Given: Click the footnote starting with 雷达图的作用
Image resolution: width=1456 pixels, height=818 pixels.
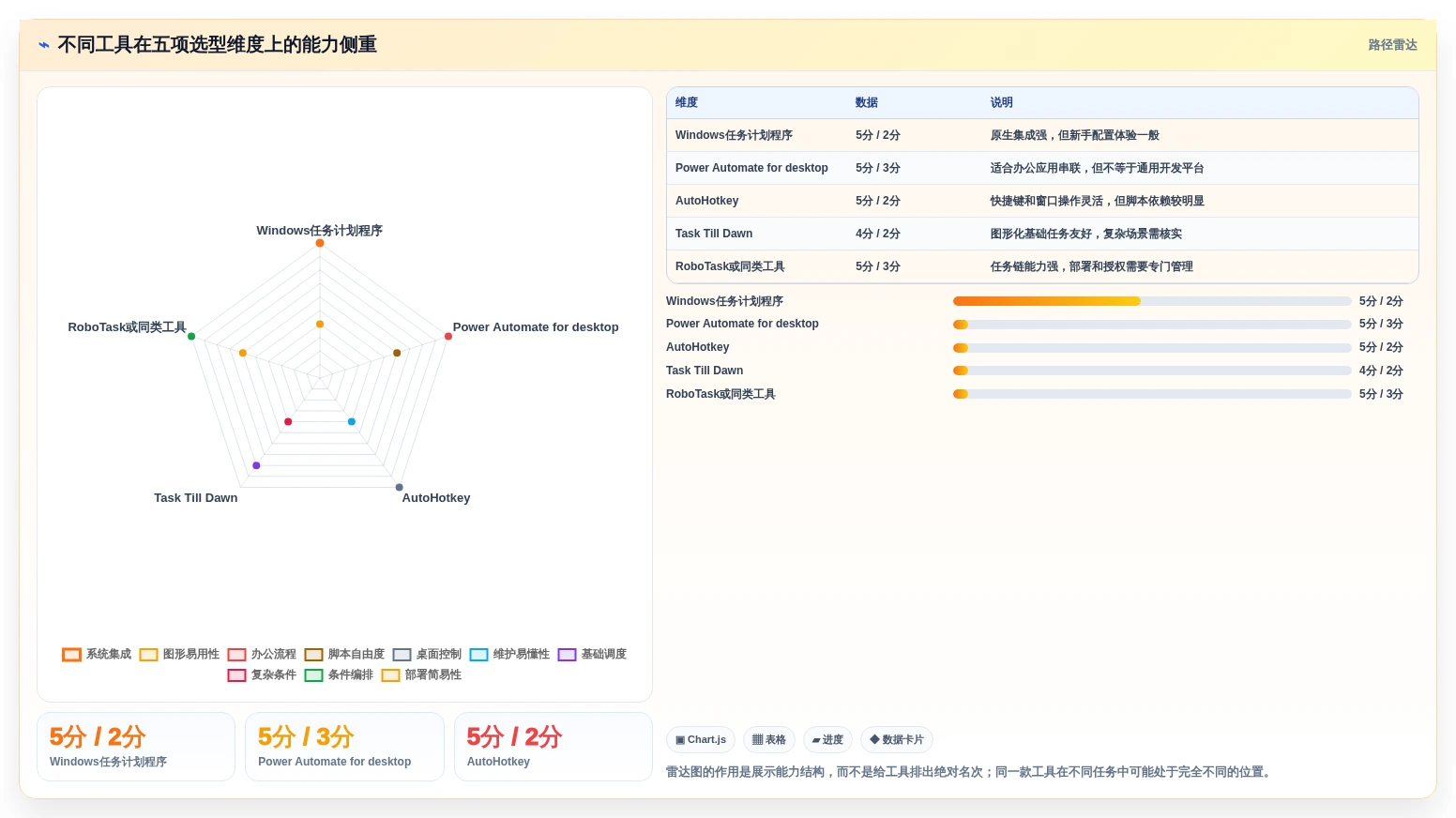Looking at the screenshot, I should click(x=971, y=772).
